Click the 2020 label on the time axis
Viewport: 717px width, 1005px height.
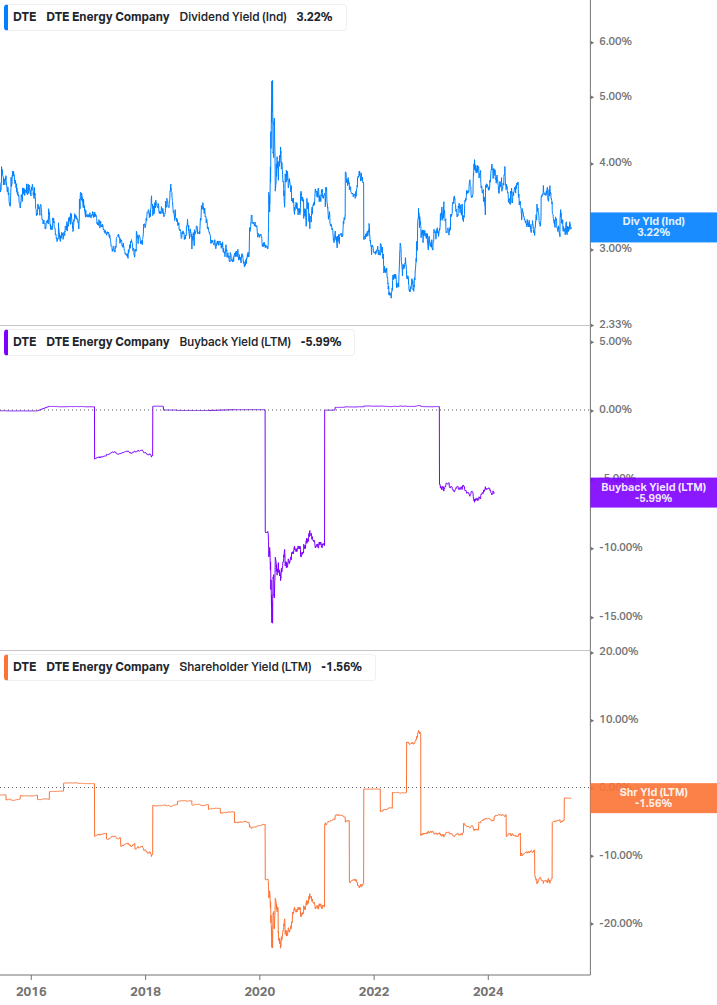[x=260, y=992]
